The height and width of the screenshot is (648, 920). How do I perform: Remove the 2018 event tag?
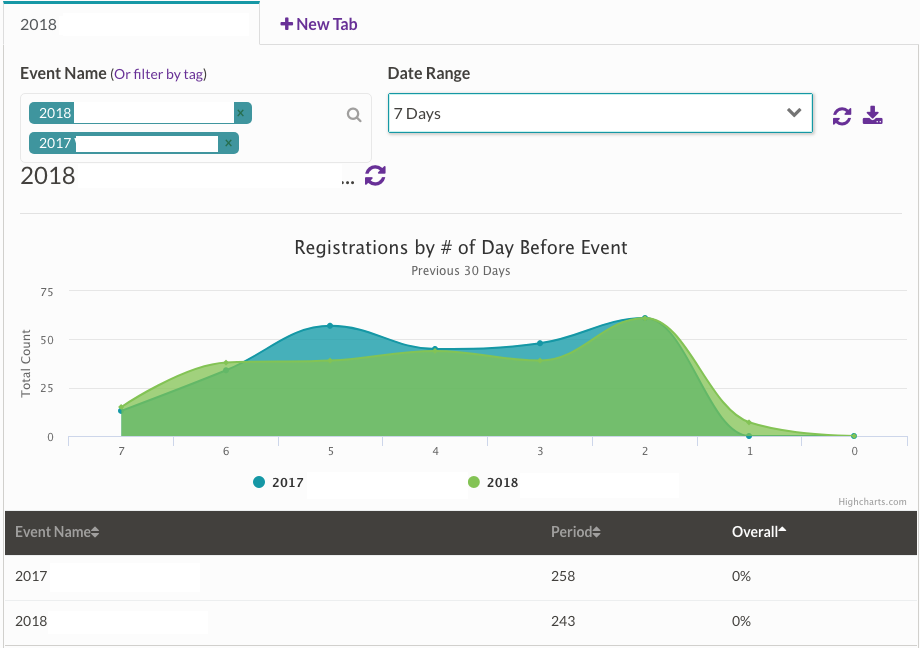coord(241,114)
